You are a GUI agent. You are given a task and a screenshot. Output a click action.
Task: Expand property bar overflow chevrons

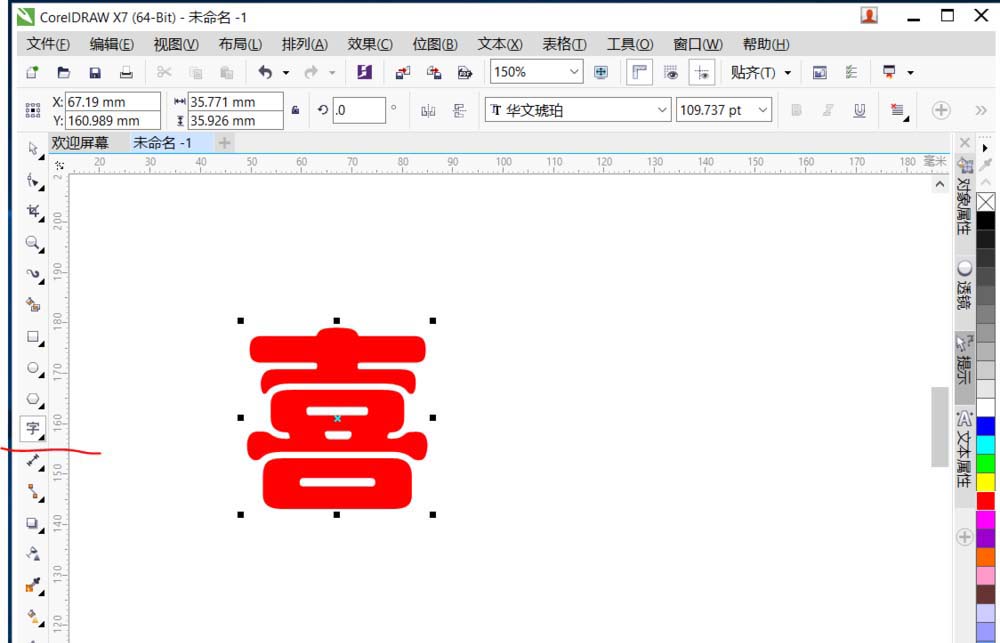pyautogui.click(x=981, y=110)
